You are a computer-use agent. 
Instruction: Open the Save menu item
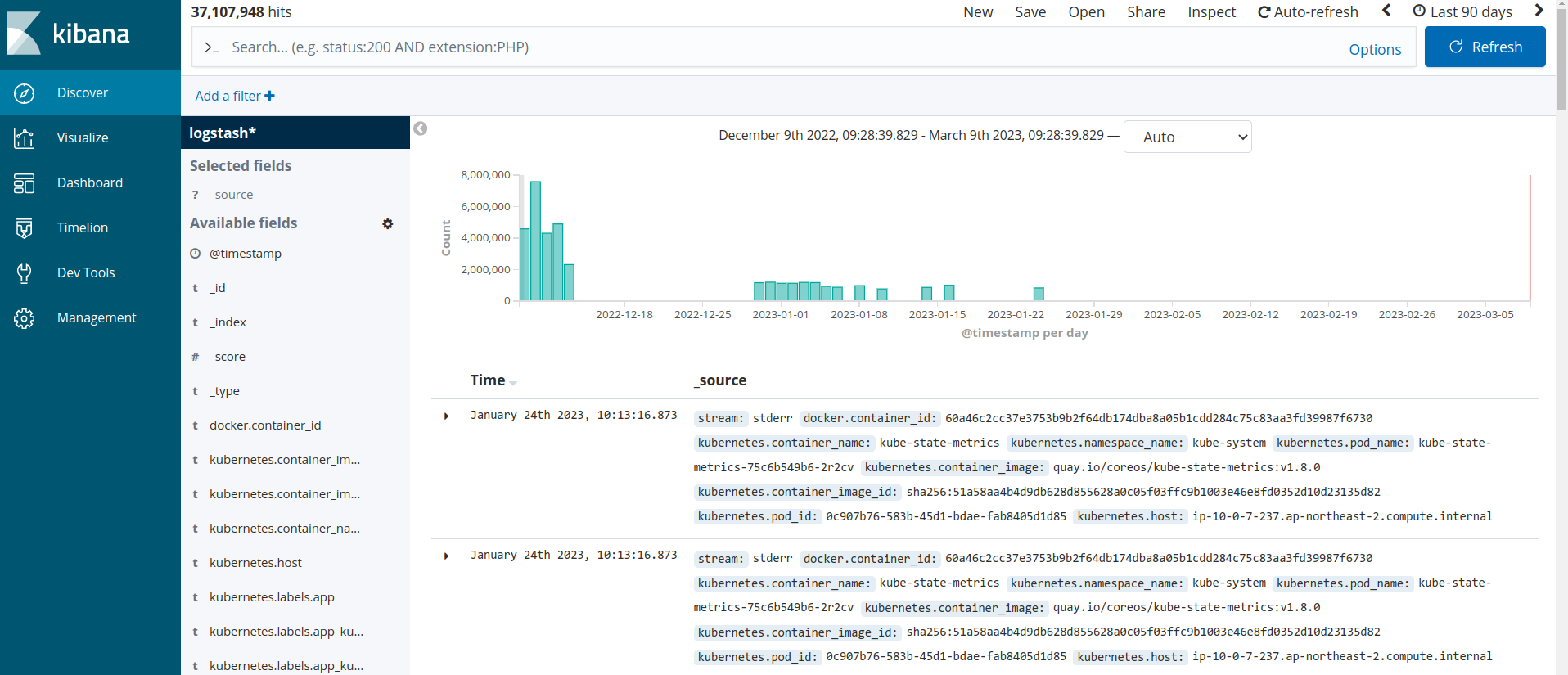tap(1030, 11)
